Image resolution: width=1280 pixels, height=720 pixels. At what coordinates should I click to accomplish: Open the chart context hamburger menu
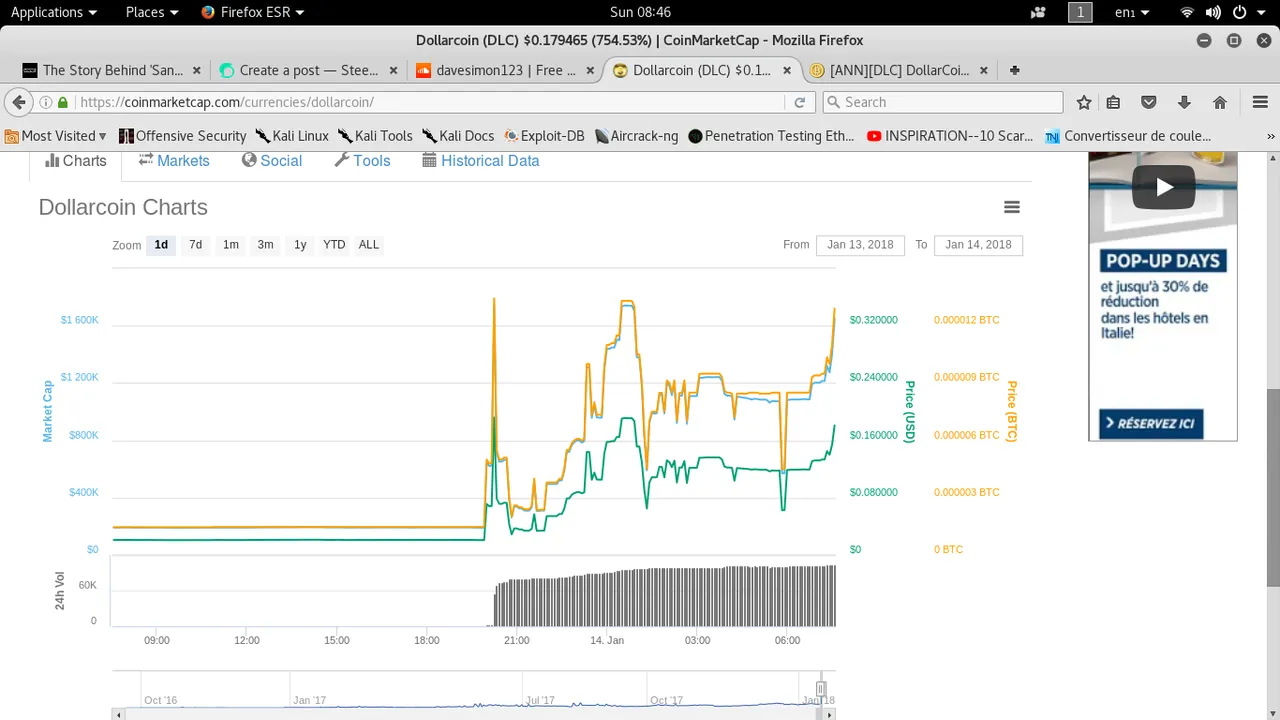[1012, 207]
